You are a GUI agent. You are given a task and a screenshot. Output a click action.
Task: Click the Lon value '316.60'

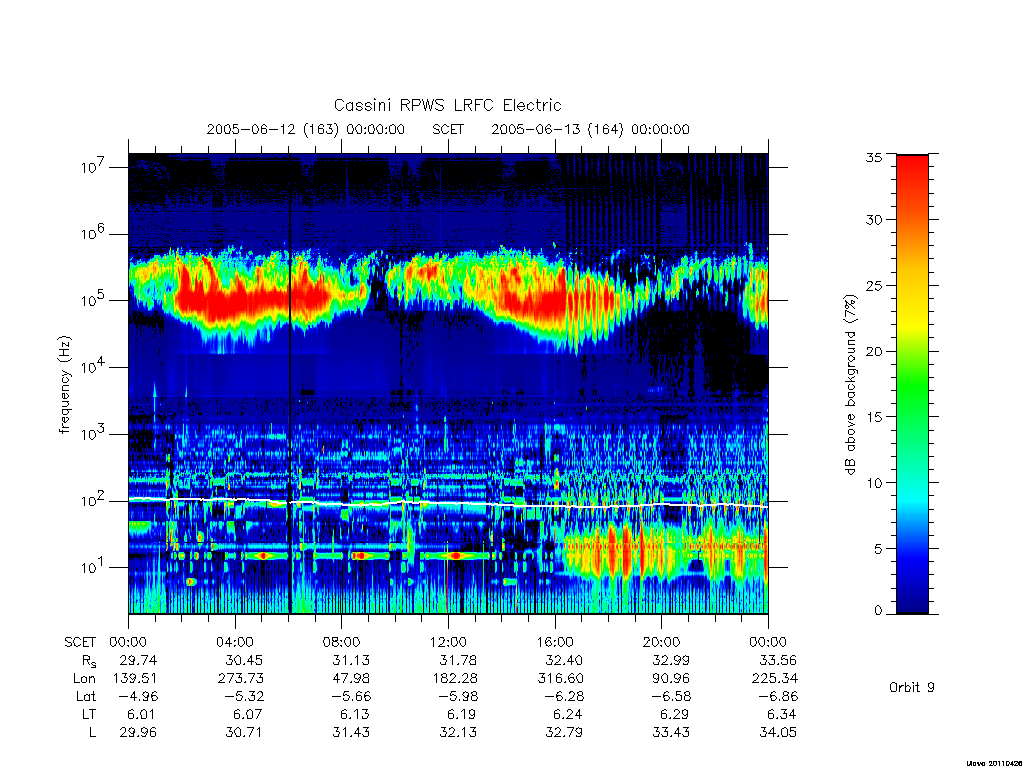point(561,678)
